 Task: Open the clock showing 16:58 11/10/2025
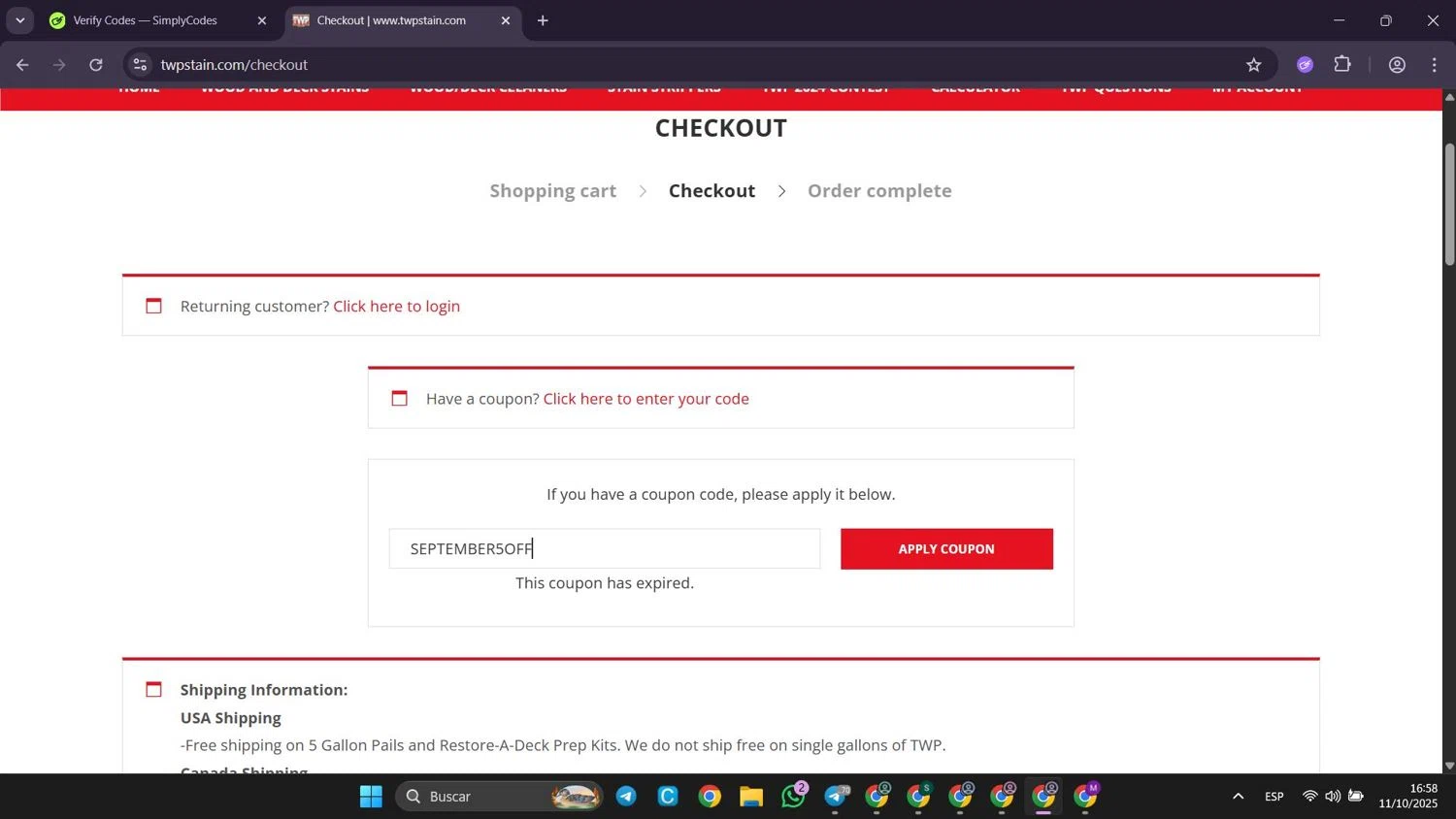tap(1408, 797)
